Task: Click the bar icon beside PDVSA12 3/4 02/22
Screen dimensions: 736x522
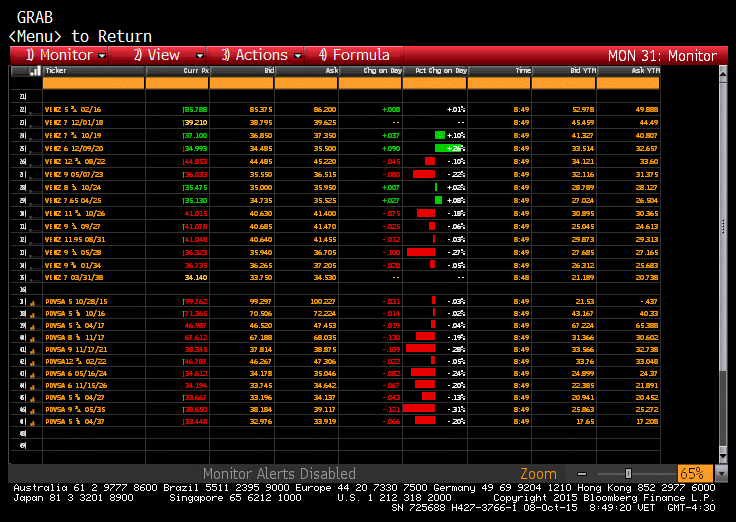Action: coord(32,363)
